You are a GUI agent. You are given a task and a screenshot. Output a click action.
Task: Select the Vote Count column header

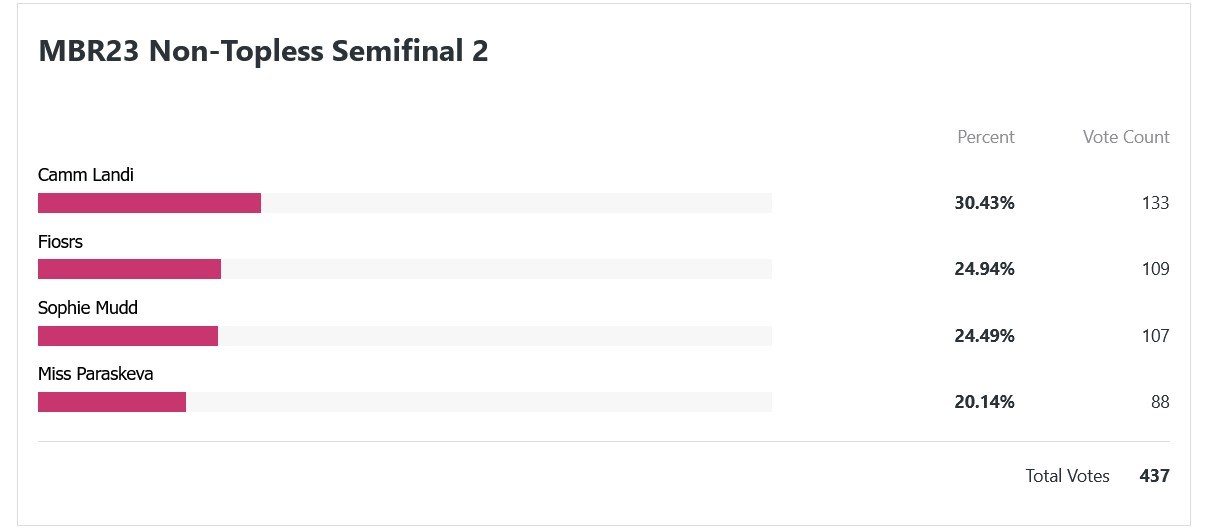(1125, 137)
